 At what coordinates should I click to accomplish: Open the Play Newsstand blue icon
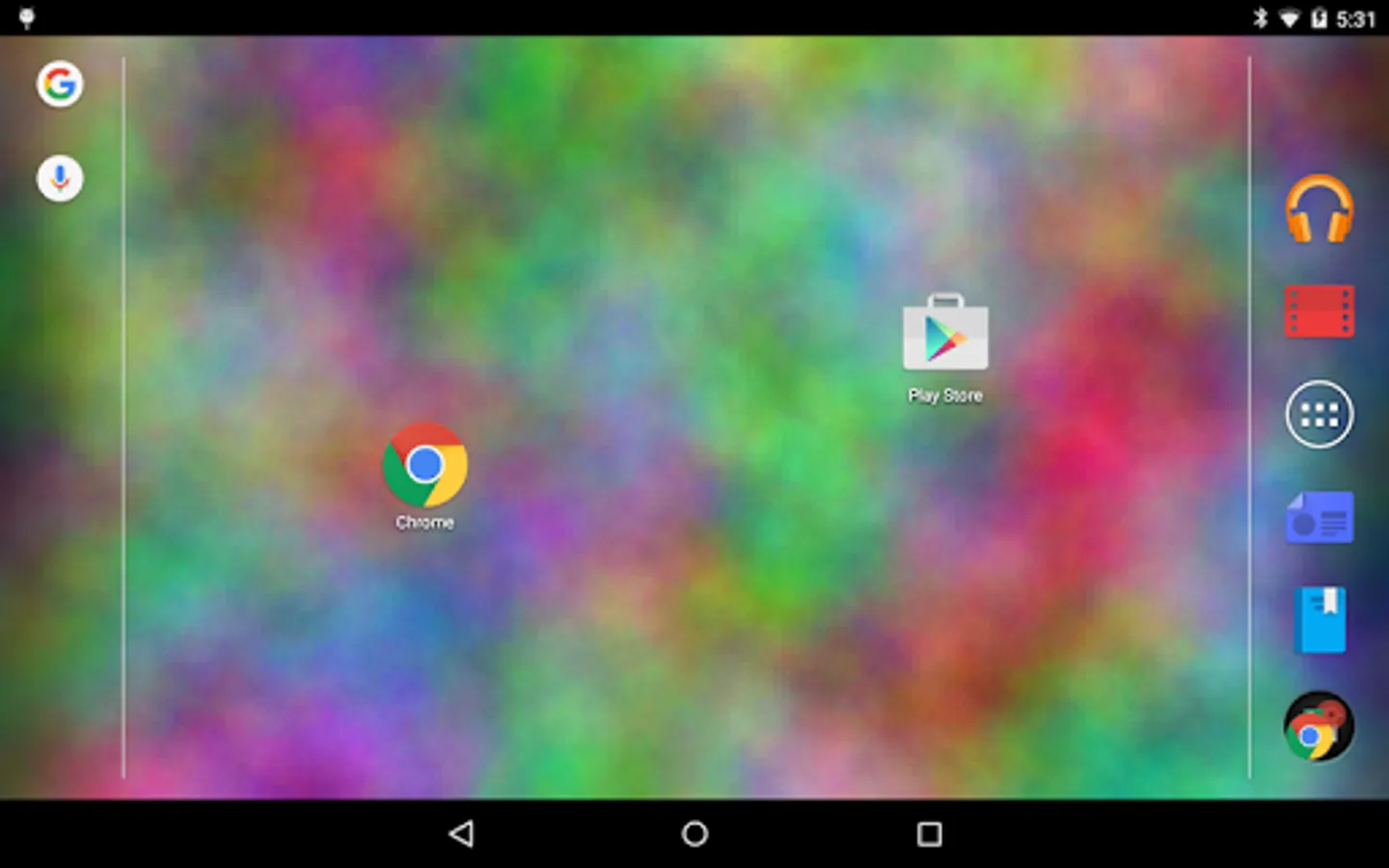1319,518
